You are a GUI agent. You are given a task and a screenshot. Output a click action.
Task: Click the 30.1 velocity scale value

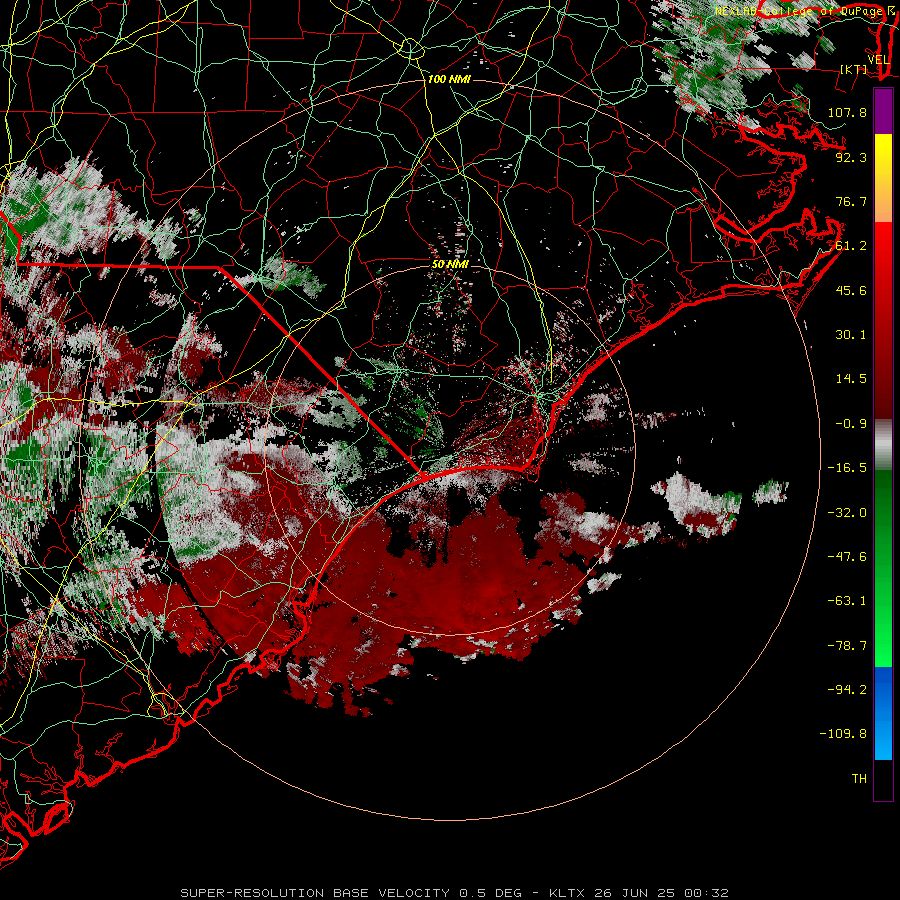851,335
